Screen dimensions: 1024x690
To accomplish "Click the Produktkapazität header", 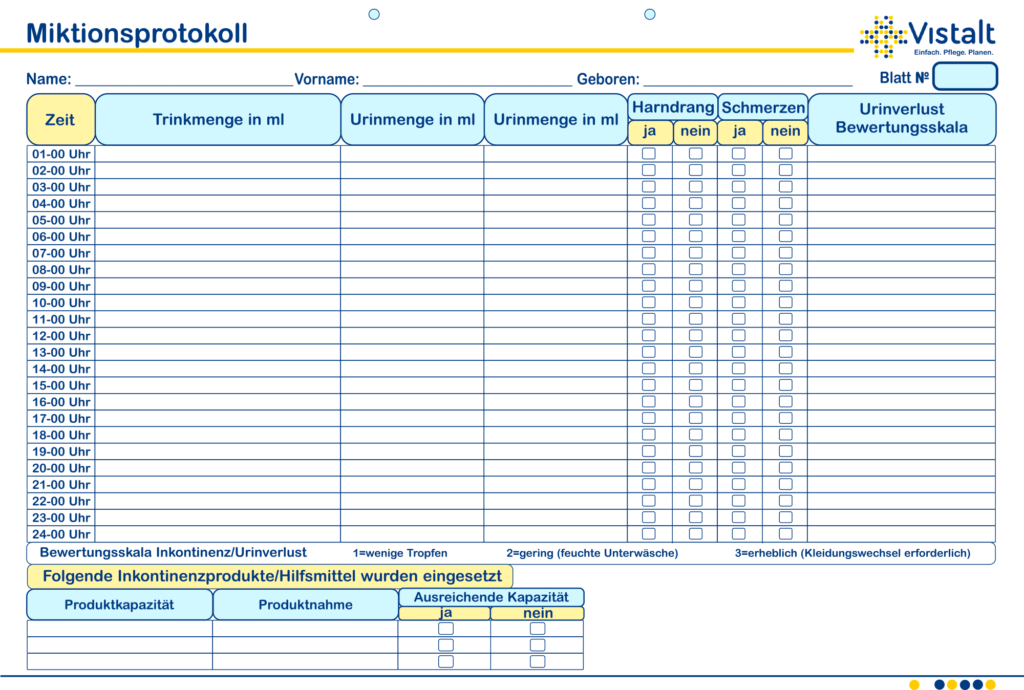I will click(119, 604).
